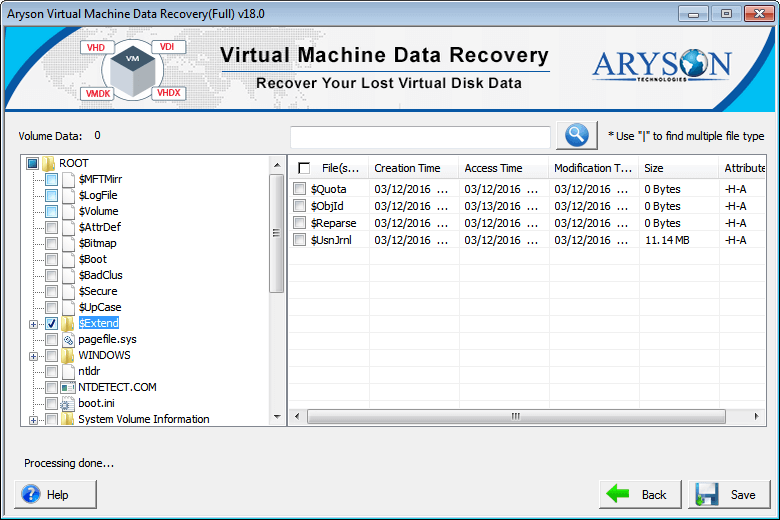Check the boot.ini checkbox
The width and height of the screenshot is (780, 520).
pos(52,403)
